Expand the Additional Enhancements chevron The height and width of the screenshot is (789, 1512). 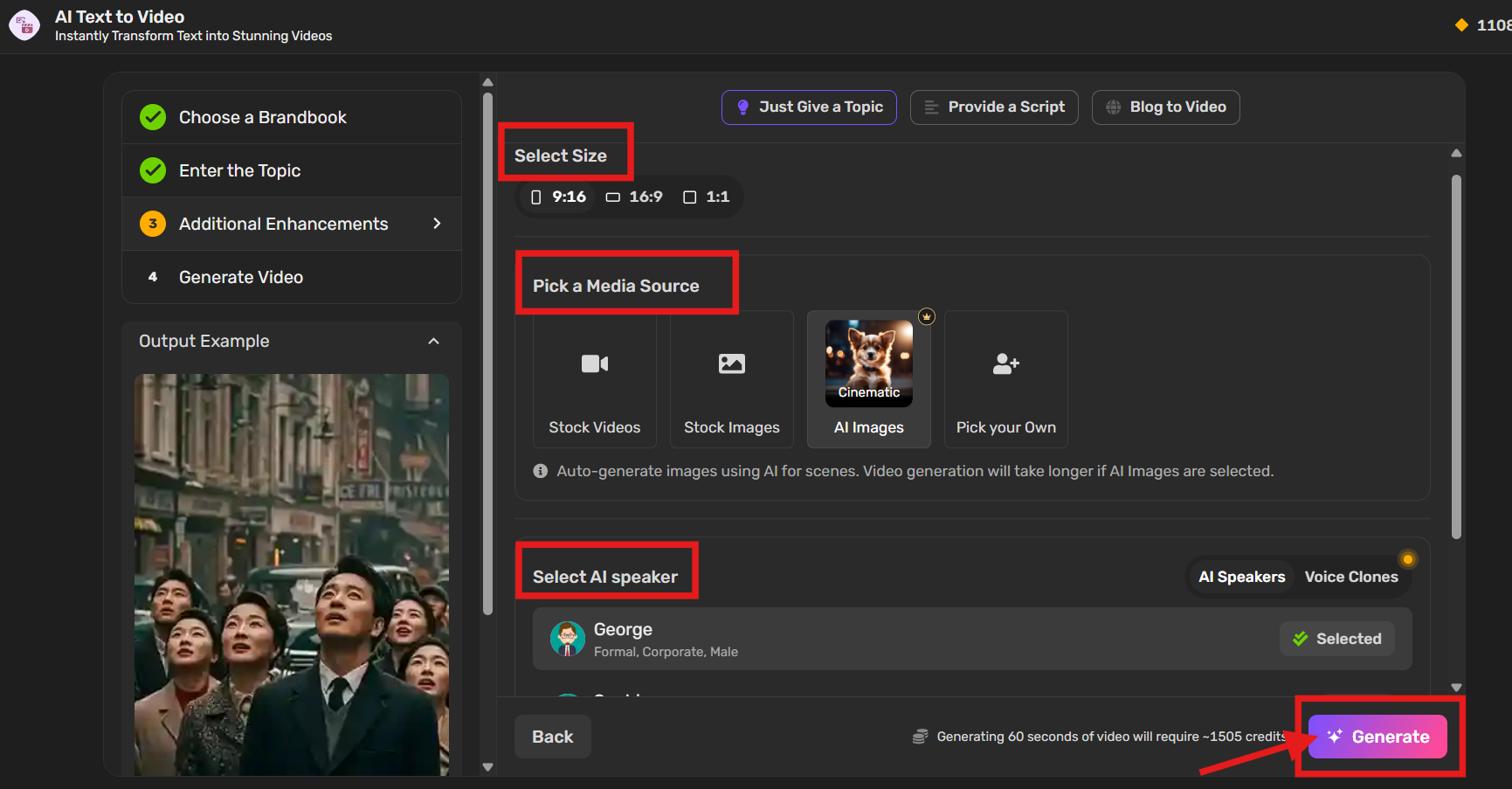[437, 224]
